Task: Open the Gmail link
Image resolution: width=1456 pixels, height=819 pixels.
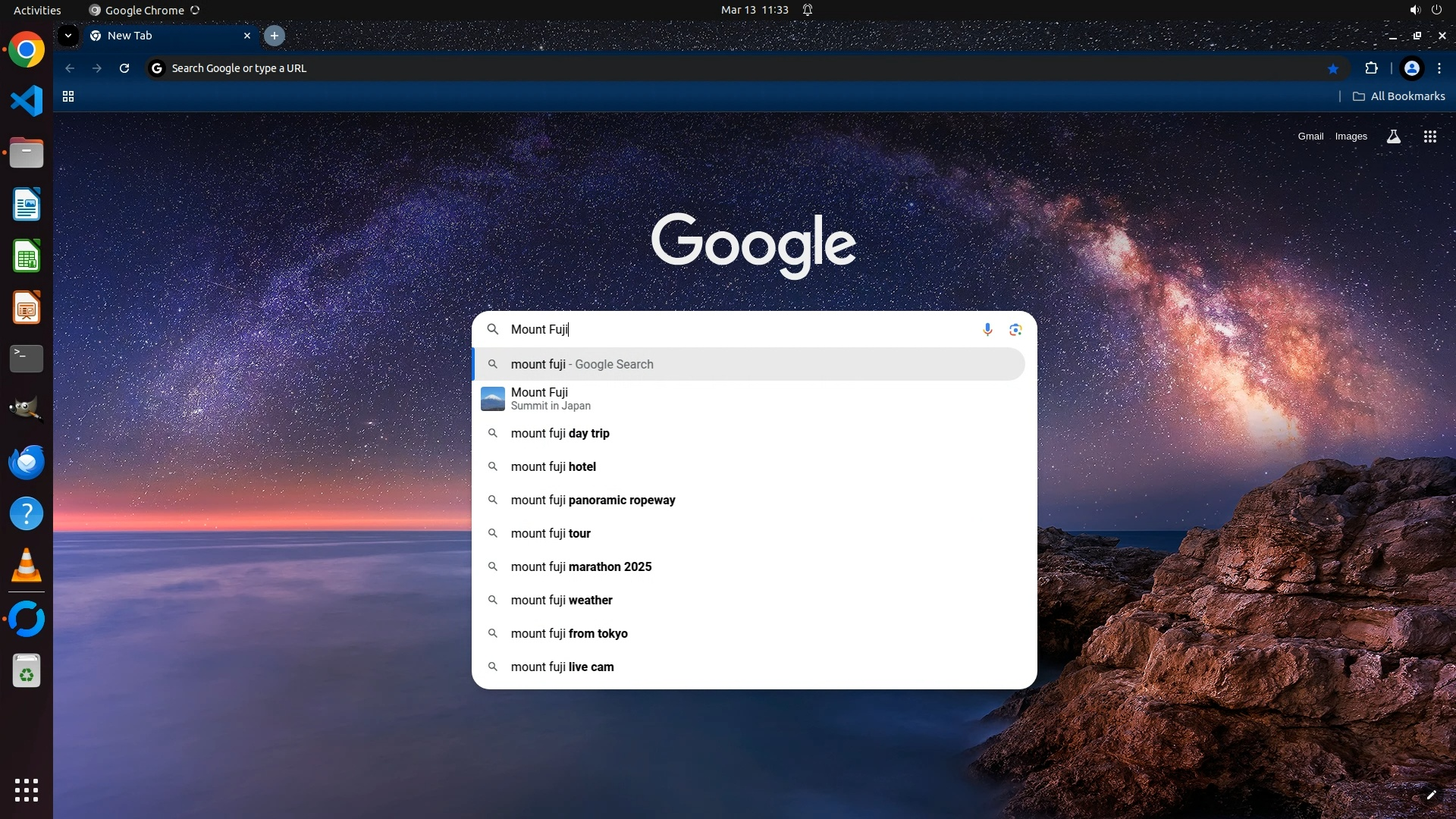Action: click(1310, 136)
